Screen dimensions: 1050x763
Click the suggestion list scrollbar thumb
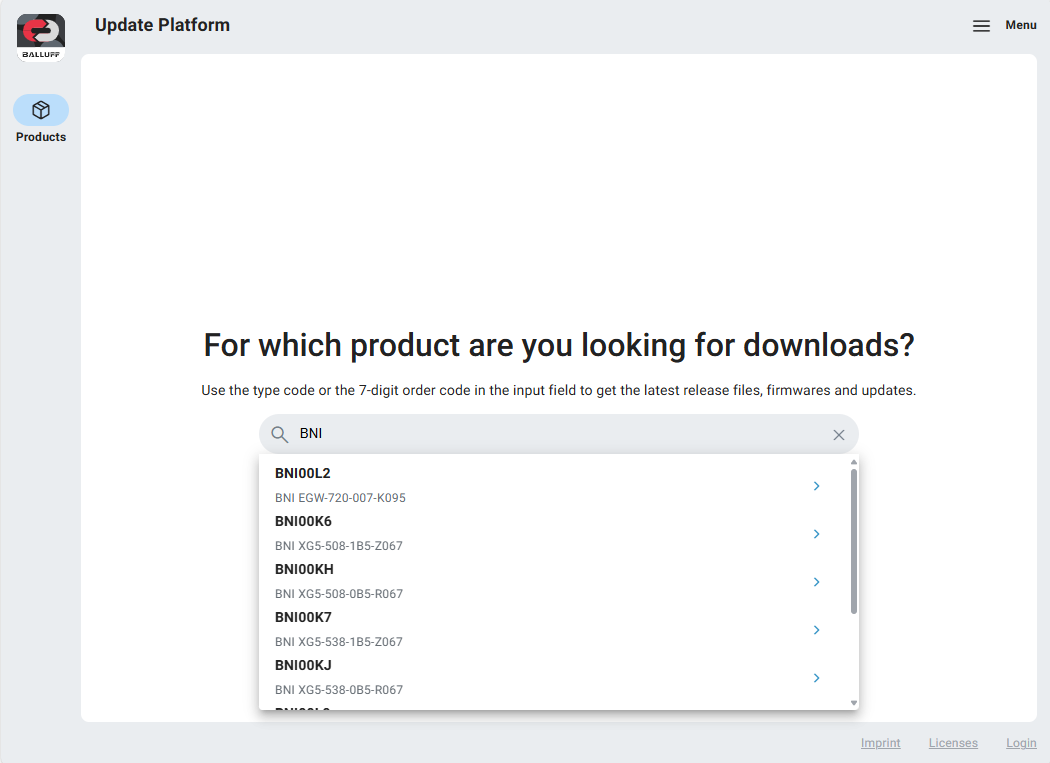[853, 541]
